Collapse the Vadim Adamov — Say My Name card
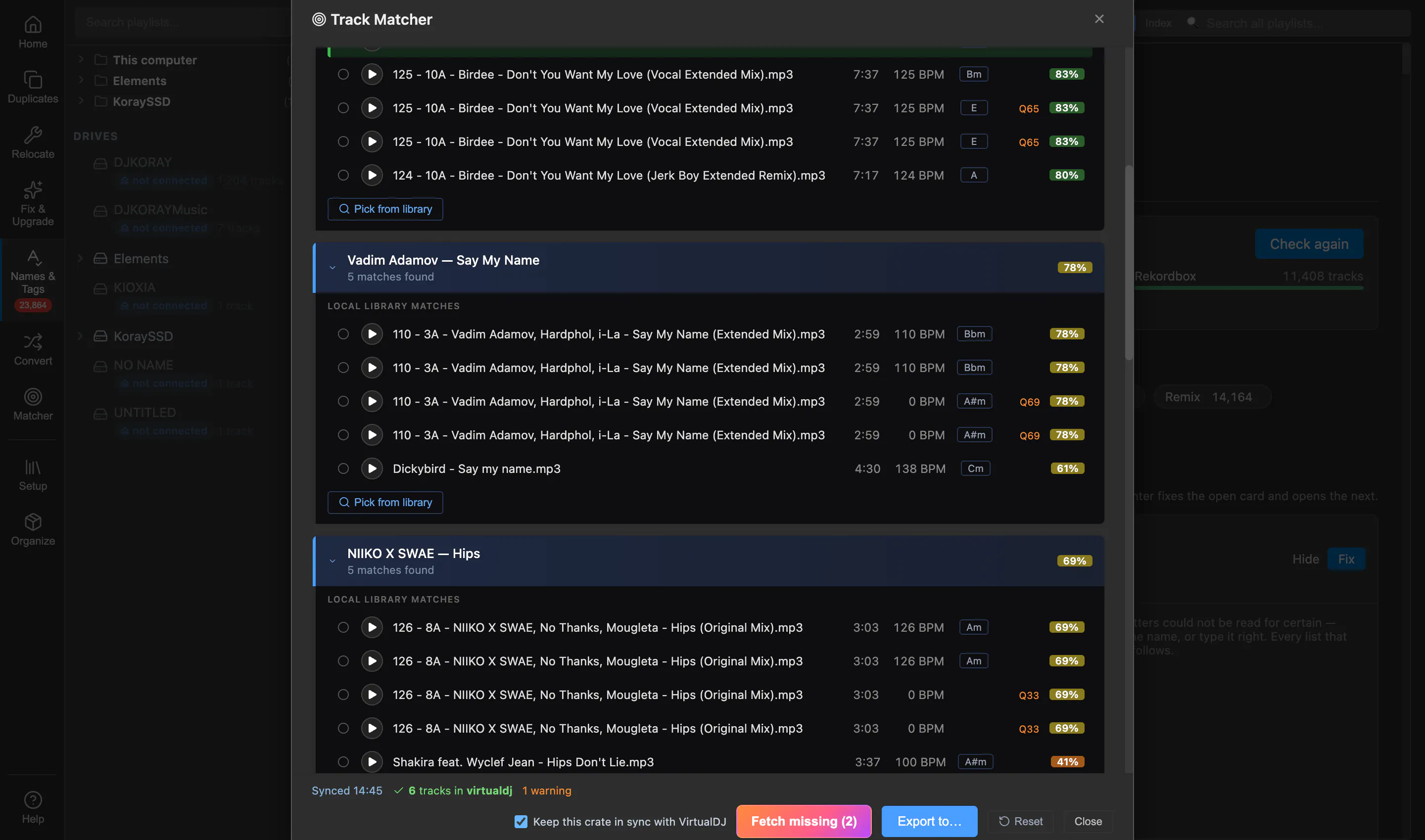Viewport: 1425px width, 840px height. click(x=333, y=268)
